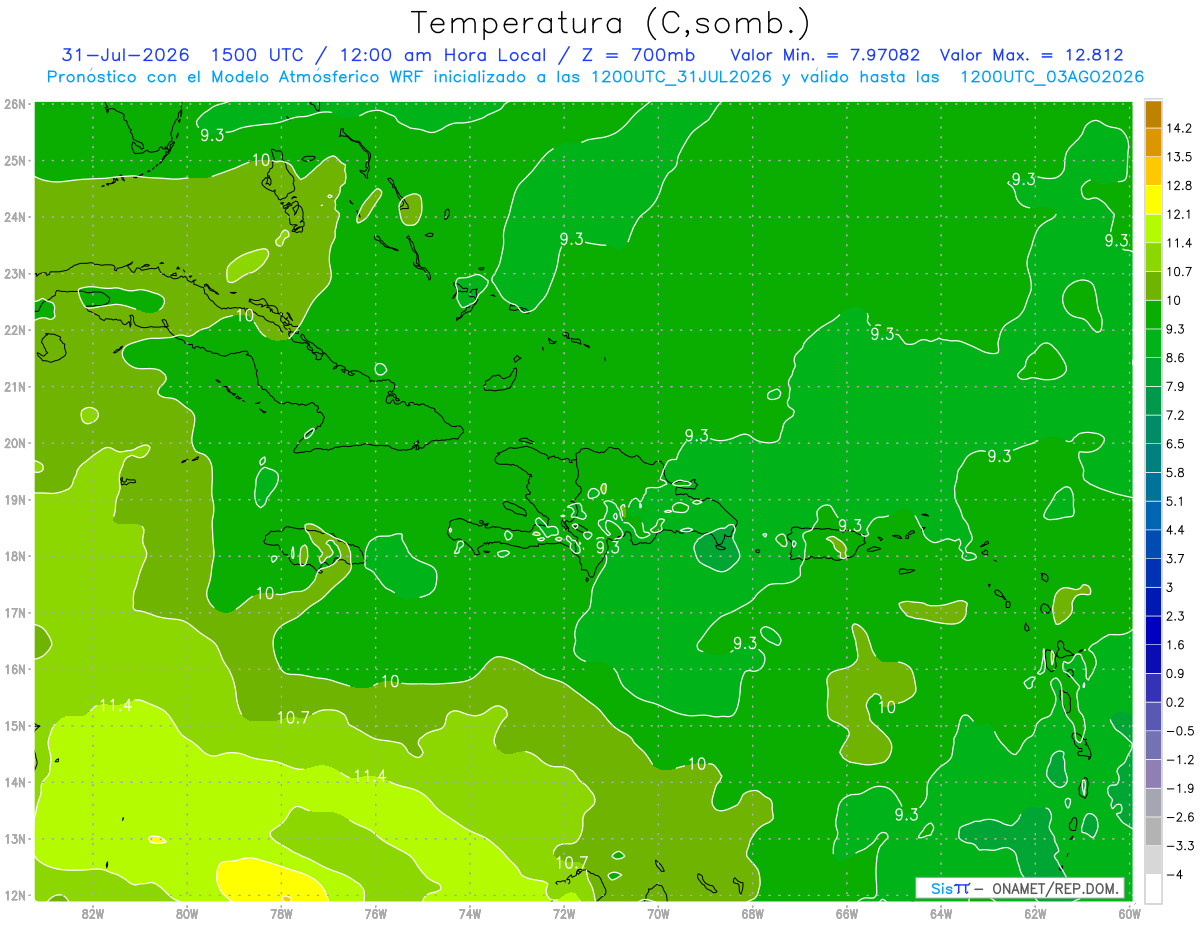Click the '62W' longitude axis label
Image resolution: width=1200 pixels, height=927 pixels.
(x=1035, y=912)
